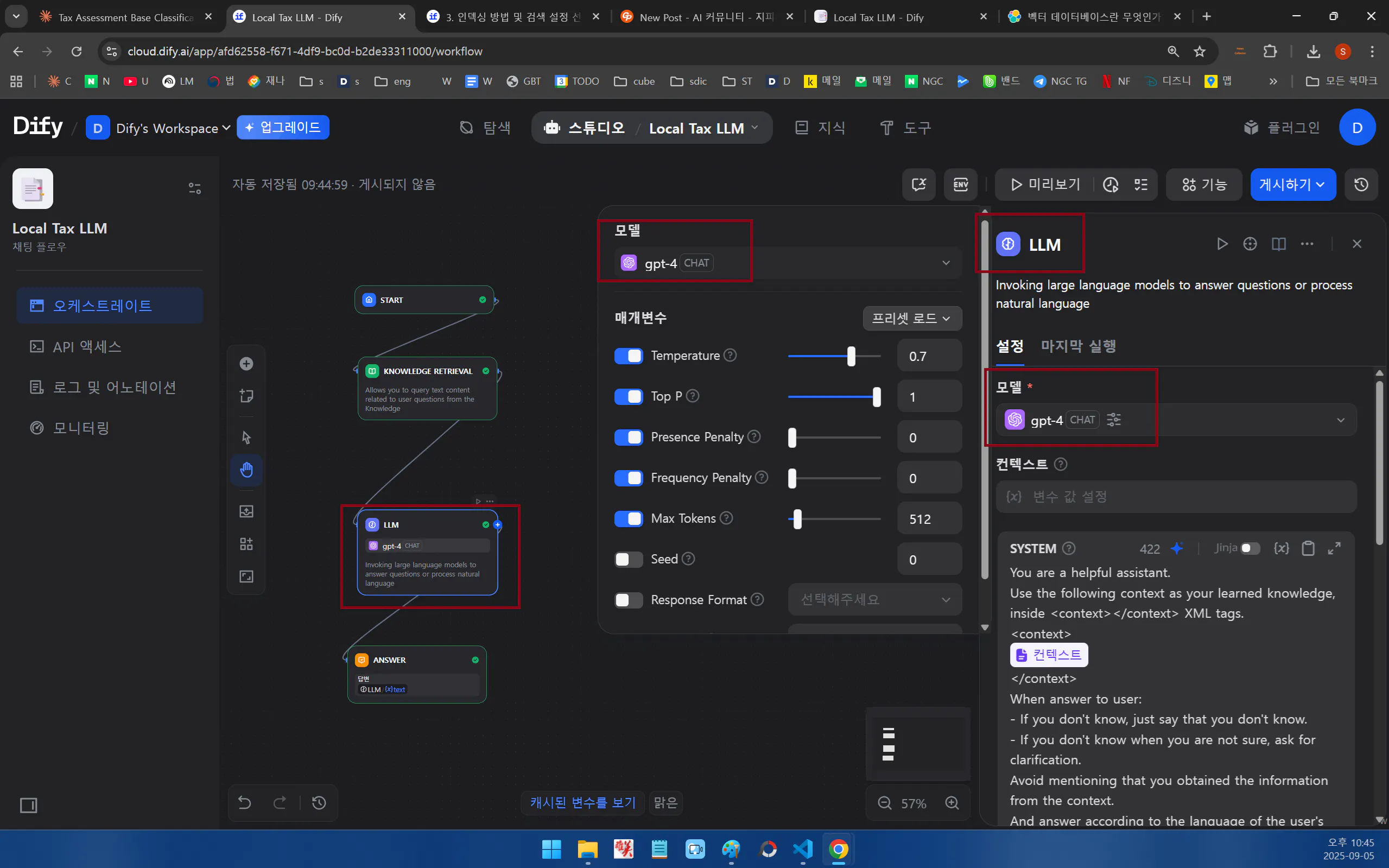Open the workflow change history icon
The width and height of the screenshot is (1389, 868).
click(319, 802)
